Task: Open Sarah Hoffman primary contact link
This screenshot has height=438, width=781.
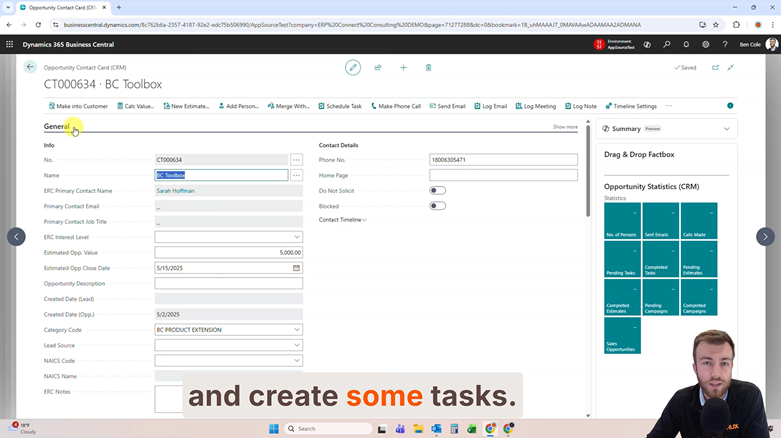Action: pyautogui.click(x=175, y=191)
